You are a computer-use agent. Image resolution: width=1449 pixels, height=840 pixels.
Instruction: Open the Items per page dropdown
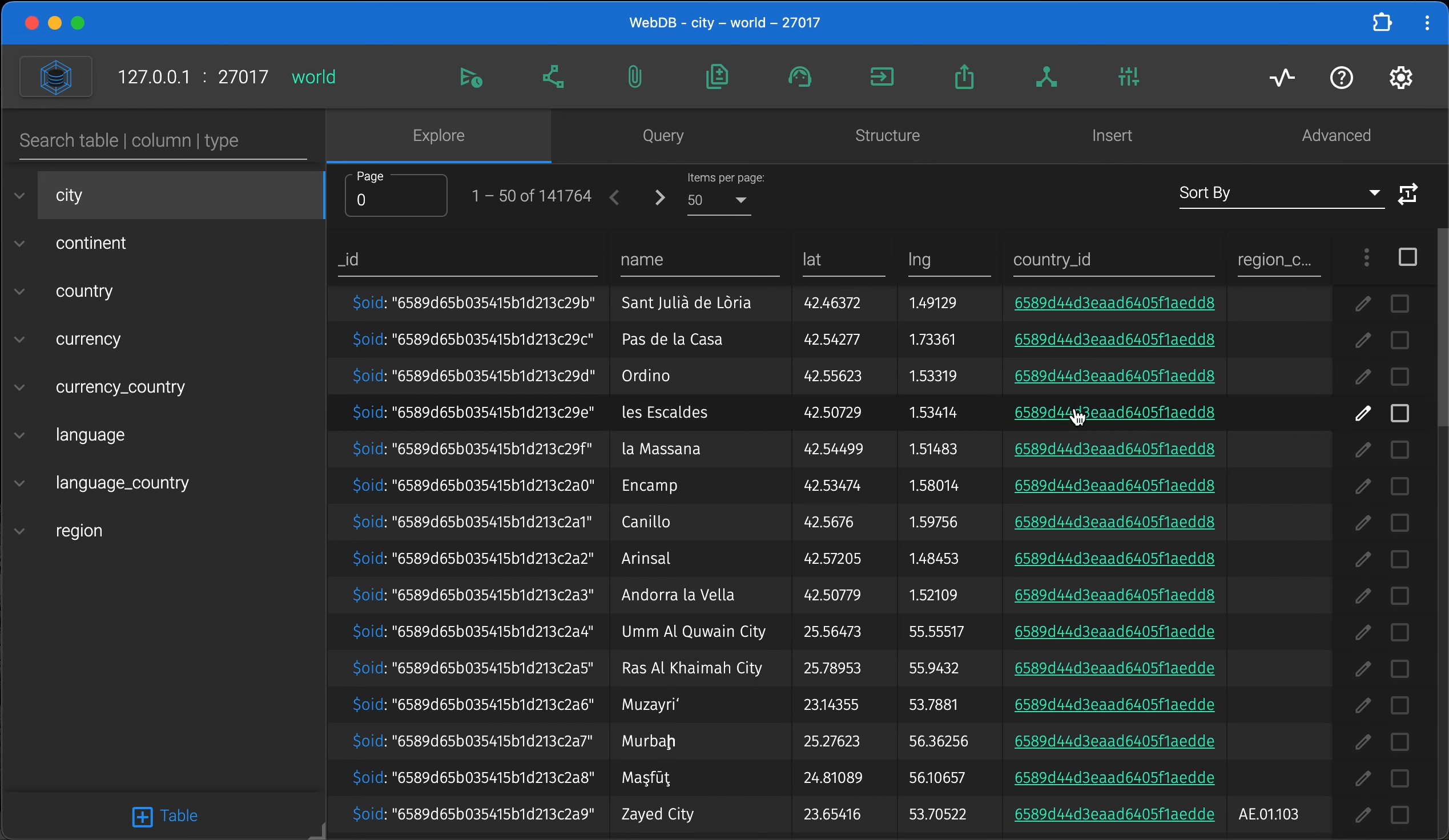coord(718,200)
